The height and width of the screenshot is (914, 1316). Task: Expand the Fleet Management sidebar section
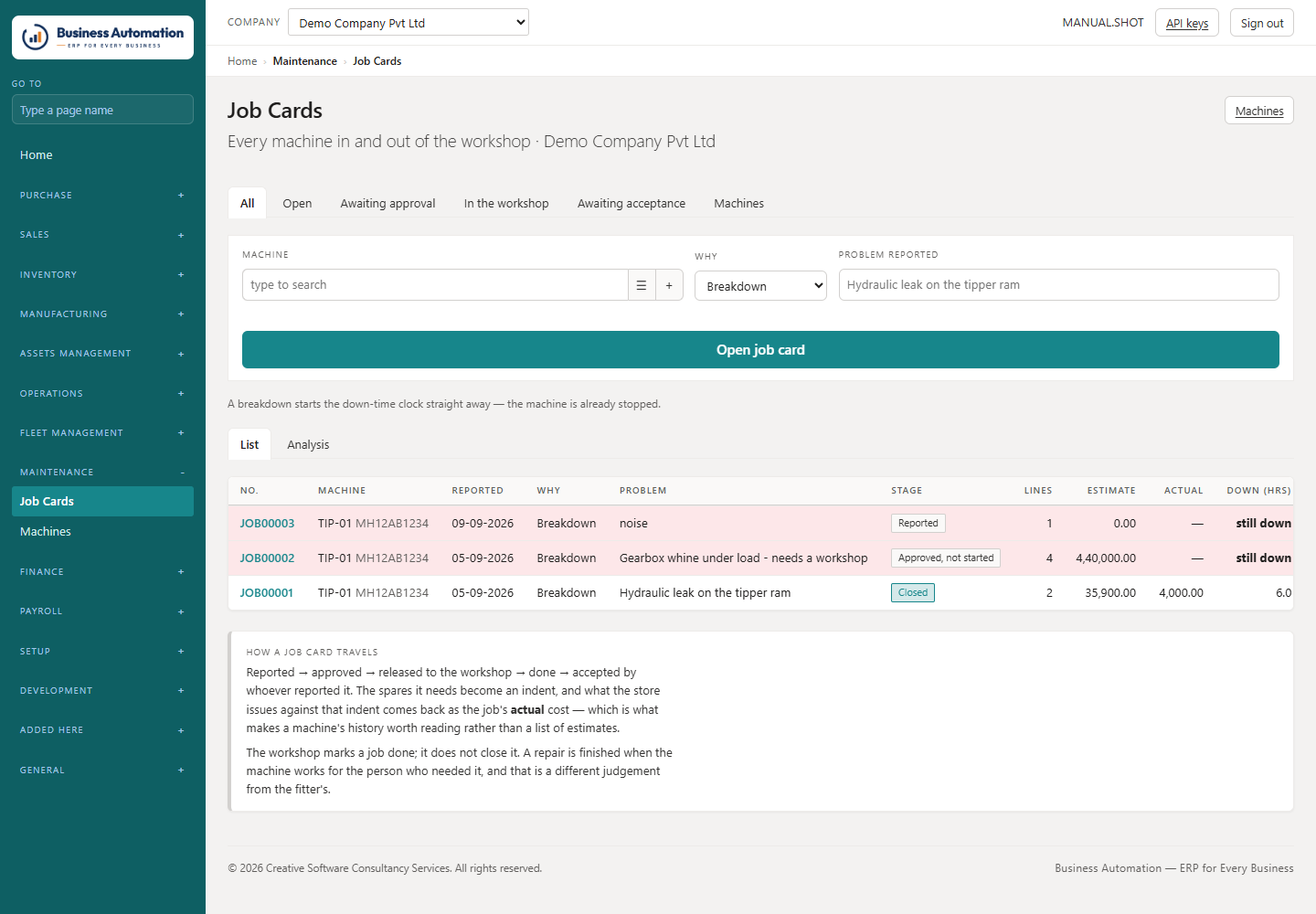(x=102, y=433)
